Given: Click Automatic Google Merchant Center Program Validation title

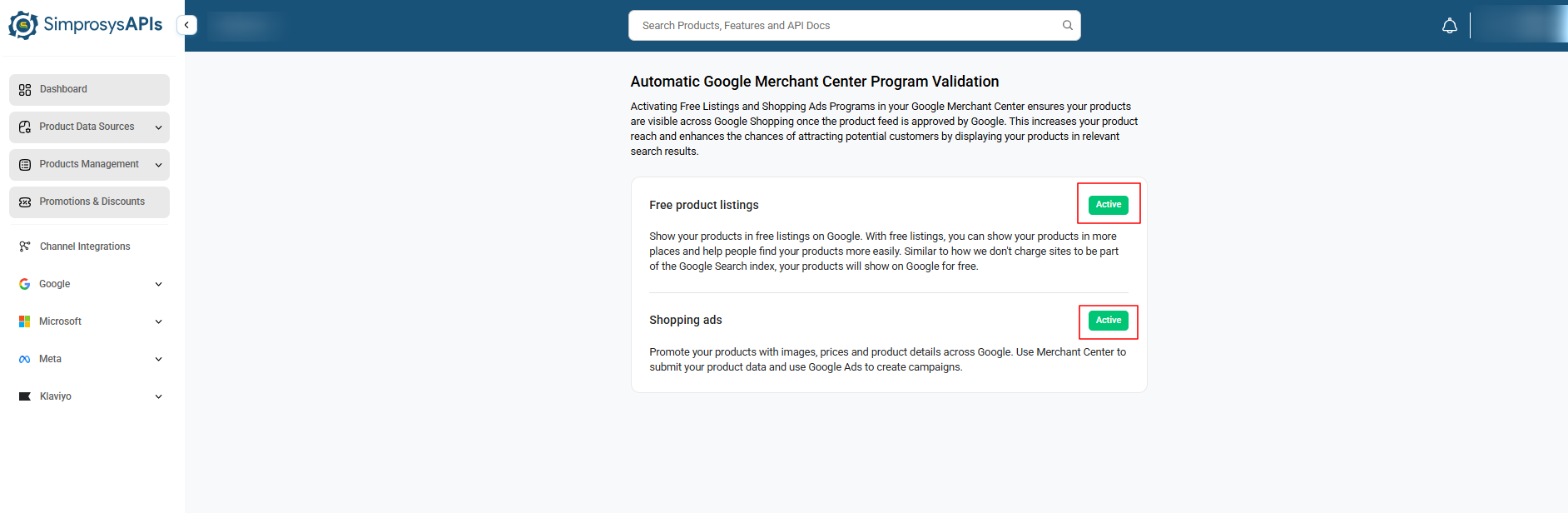Looking at the screenshot, I should [x=815, y=82].
